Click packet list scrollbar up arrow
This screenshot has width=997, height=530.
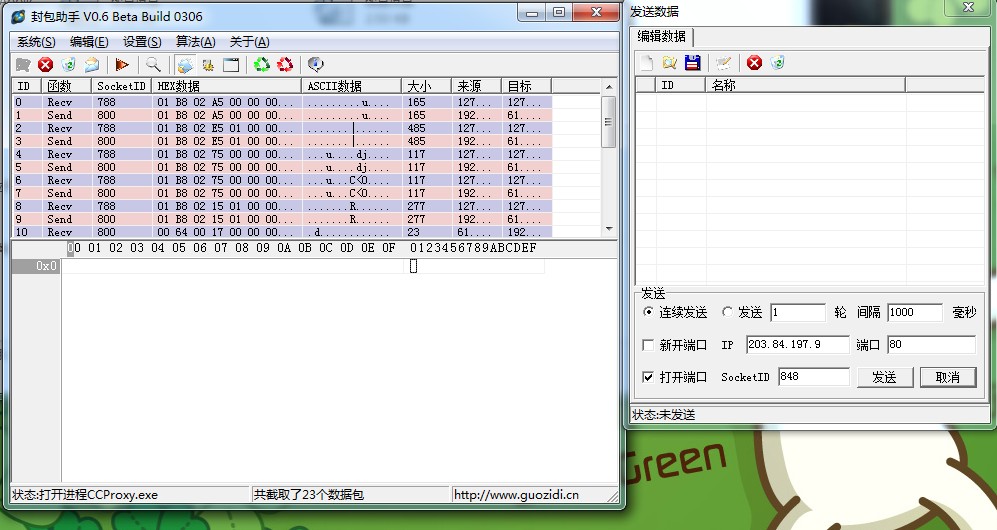tap(609, 87)
